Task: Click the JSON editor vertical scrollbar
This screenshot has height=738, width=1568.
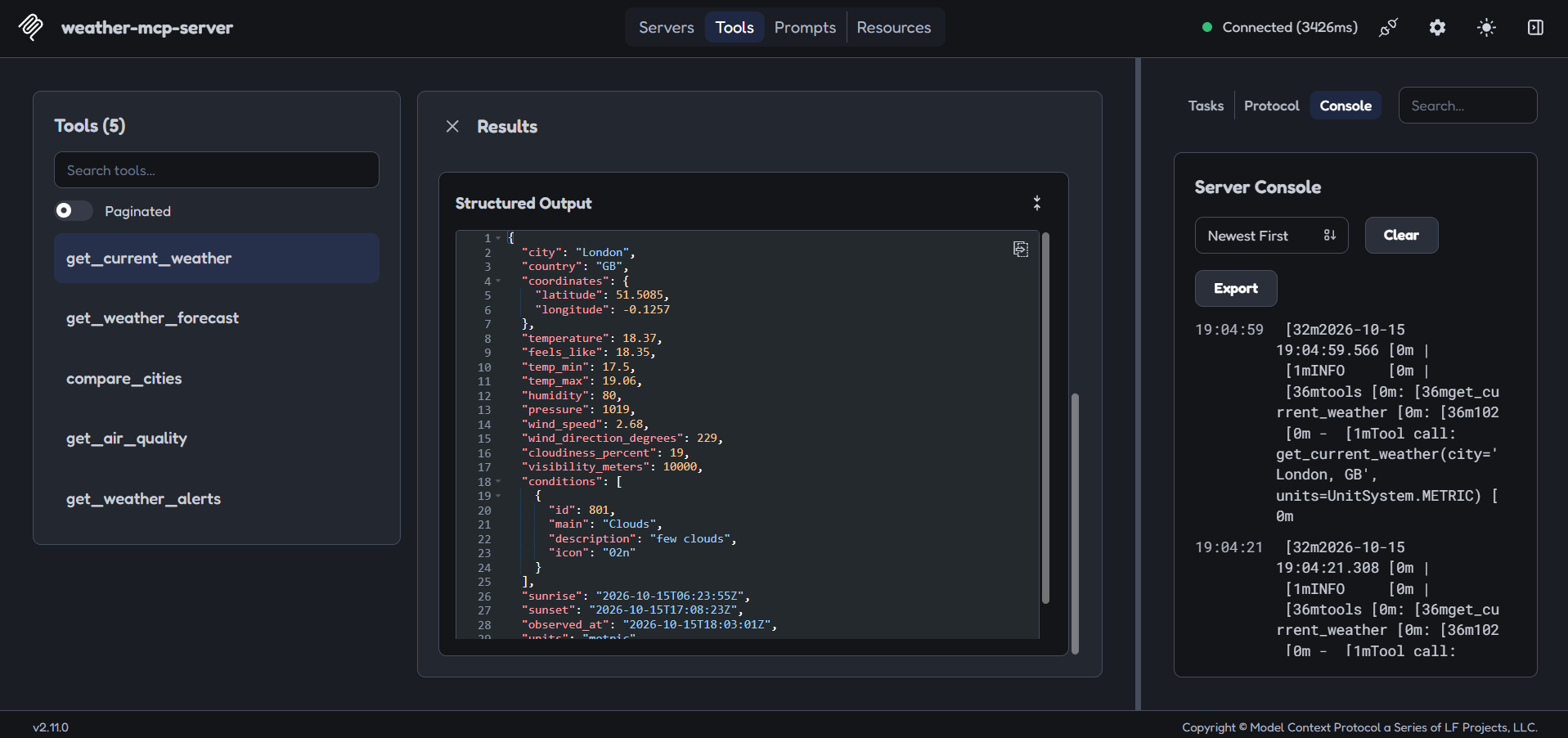Action: click(x=1045, y=418)
